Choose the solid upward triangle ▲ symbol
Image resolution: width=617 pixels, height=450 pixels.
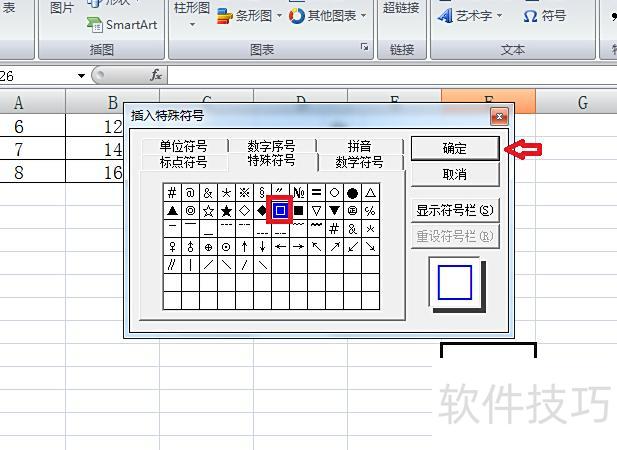pos(172,211)
